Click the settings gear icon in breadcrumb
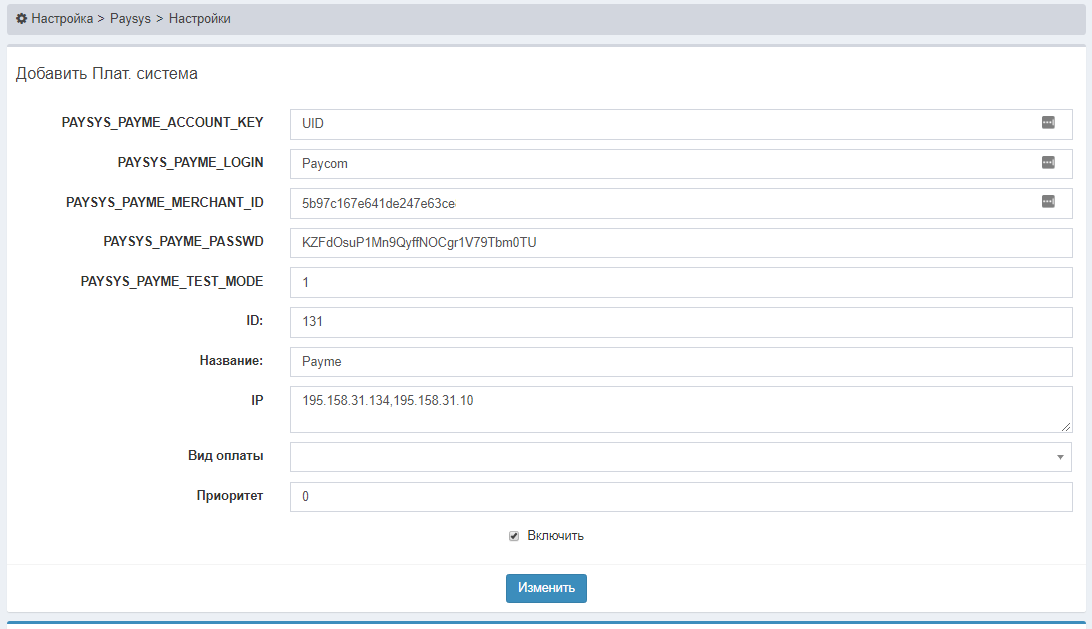The height and width of the screenshot is (629, 1092). tap(22, 19)
